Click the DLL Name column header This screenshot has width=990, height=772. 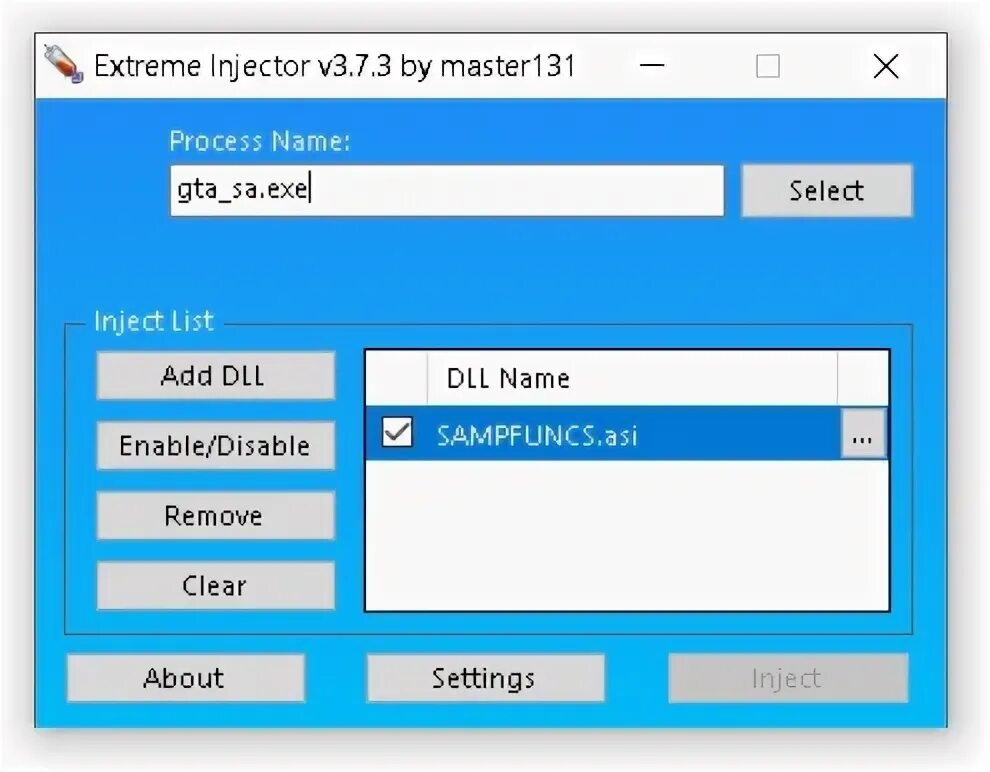pyautogui.click(x=633, y=378)
